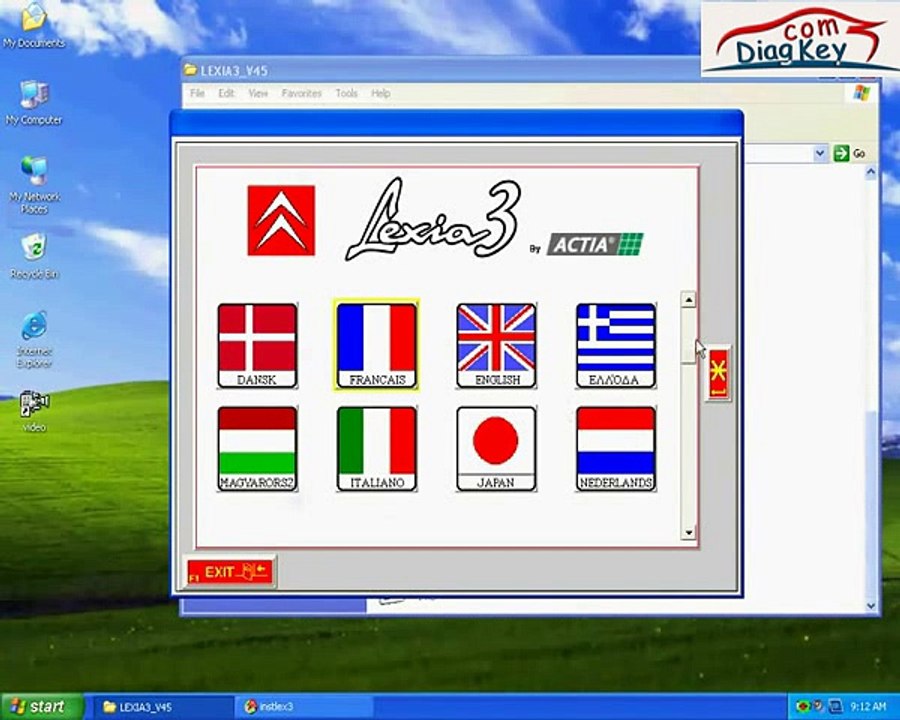Click the language list scroll up arrow
This screenshot has height=720, width=900.
[689, 300]
